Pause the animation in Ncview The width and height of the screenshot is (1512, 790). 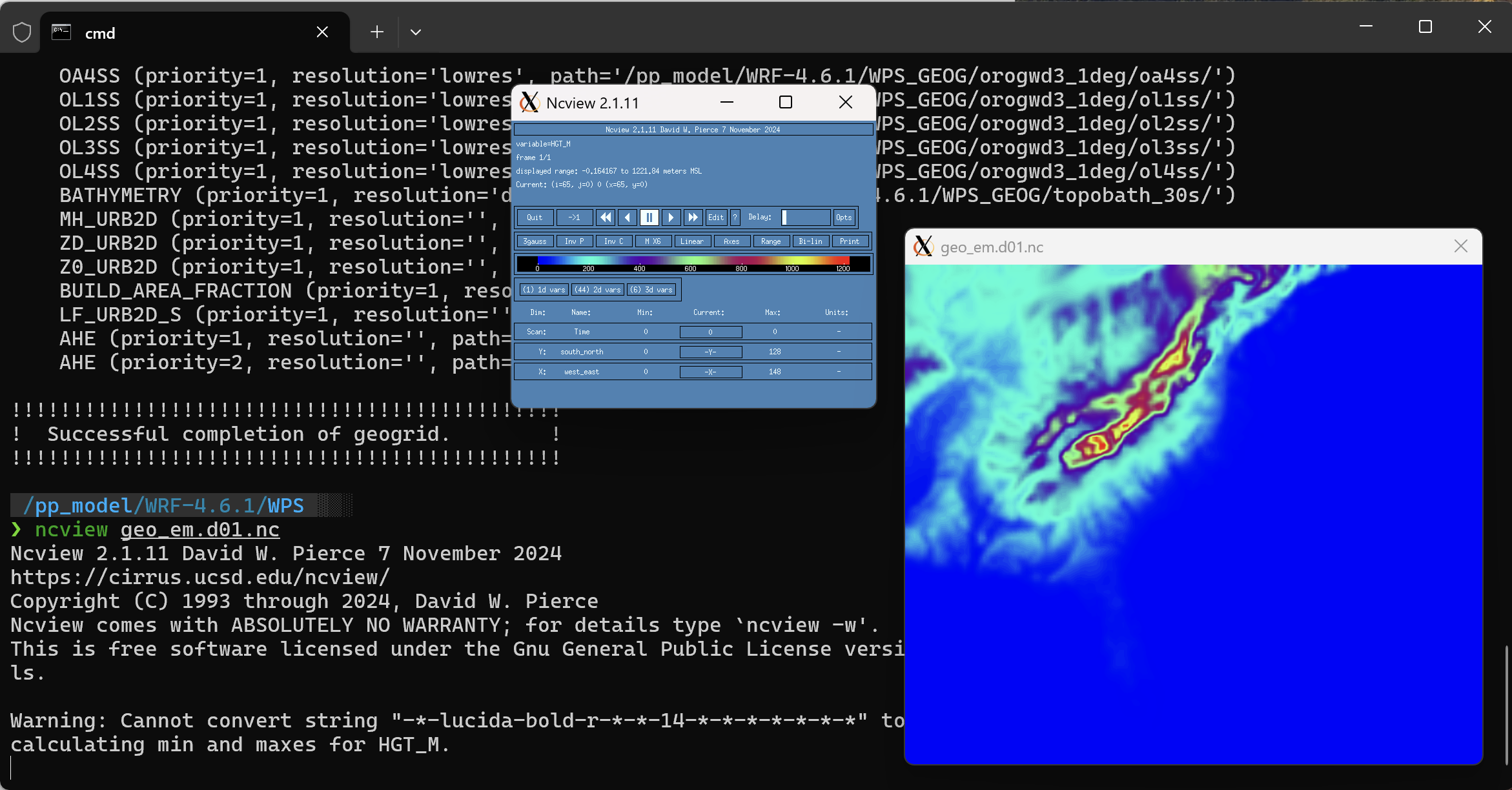(649, 218)
